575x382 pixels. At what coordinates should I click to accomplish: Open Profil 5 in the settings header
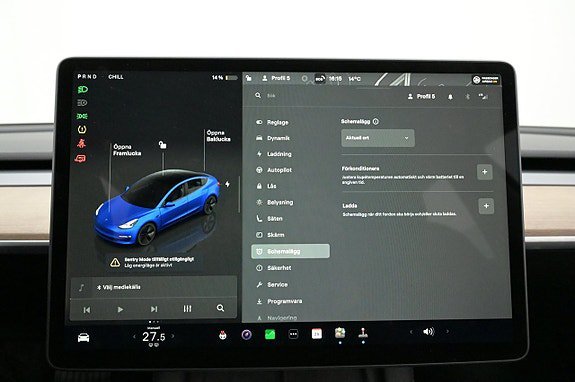click(421, 96)
